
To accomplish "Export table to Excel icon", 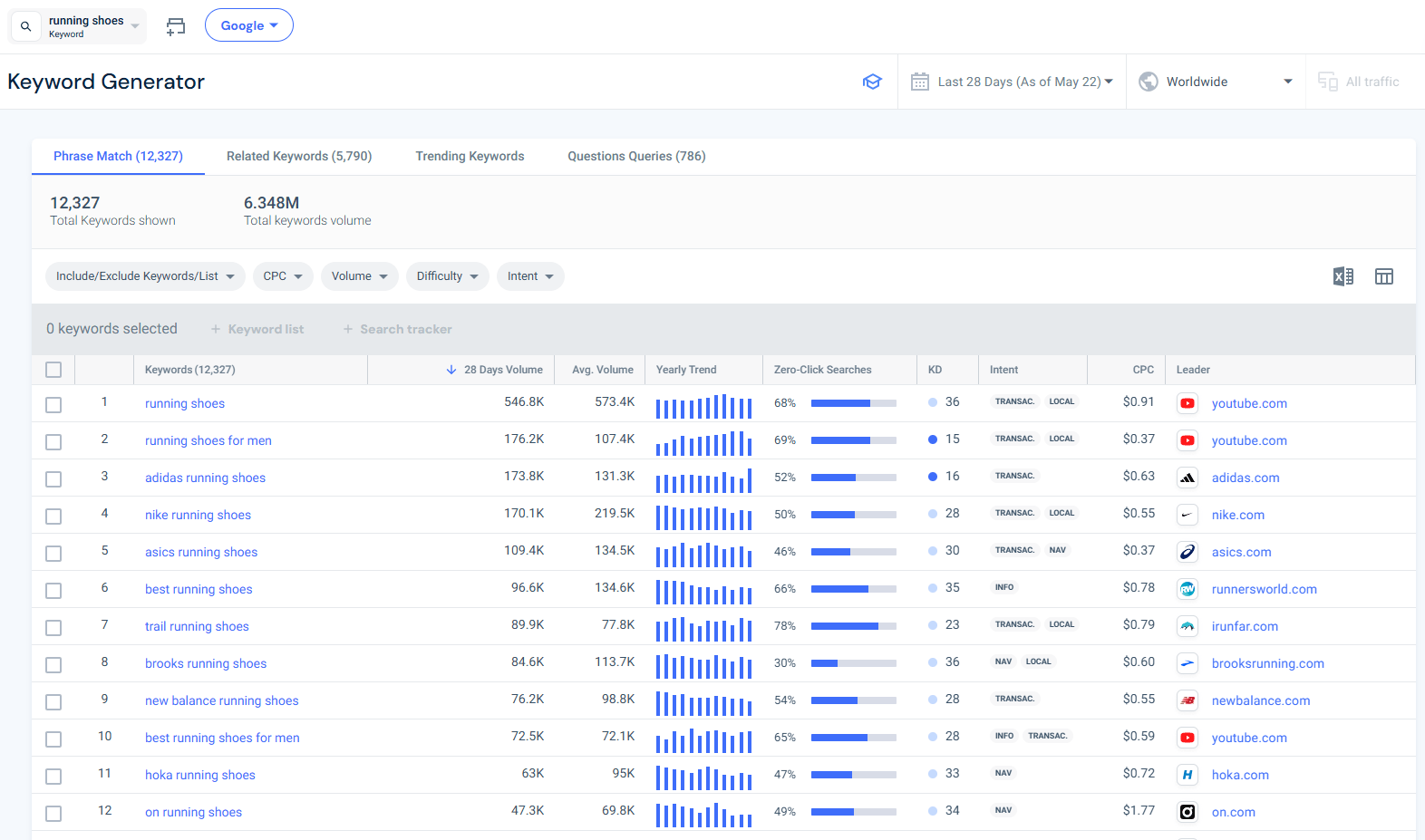I will pos(1343,276).
